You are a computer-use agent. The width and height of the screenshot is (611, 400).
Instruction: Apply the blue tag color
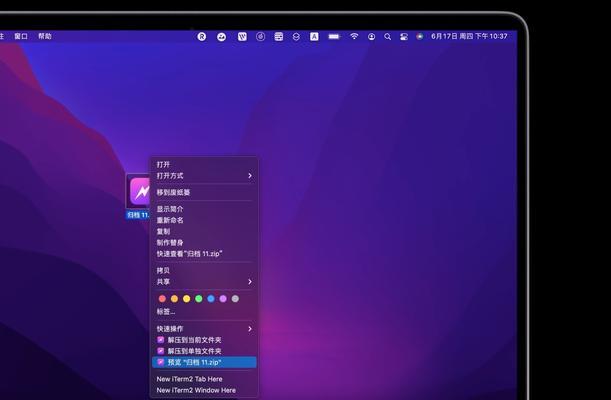click(211, 299)
